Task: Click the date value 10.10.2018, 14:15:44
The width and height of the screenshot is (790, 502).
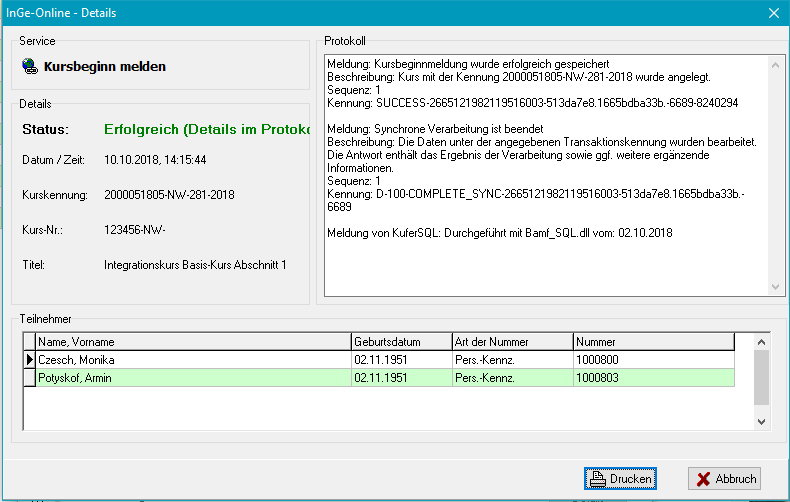Action: [155, 160]
